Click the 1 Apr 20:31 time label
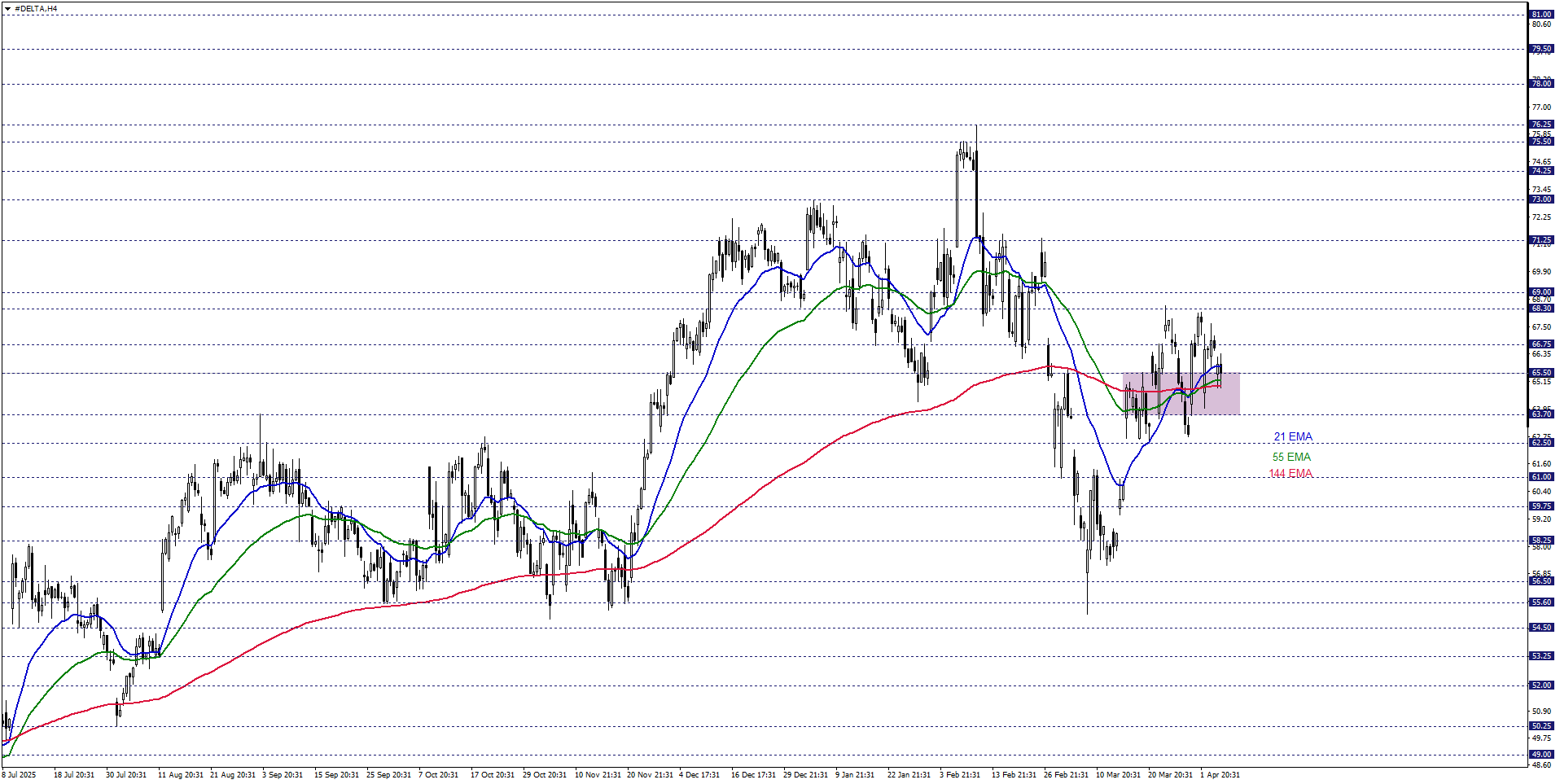1560x784 pixels. pyautogui.click(x=1220, y=775)
